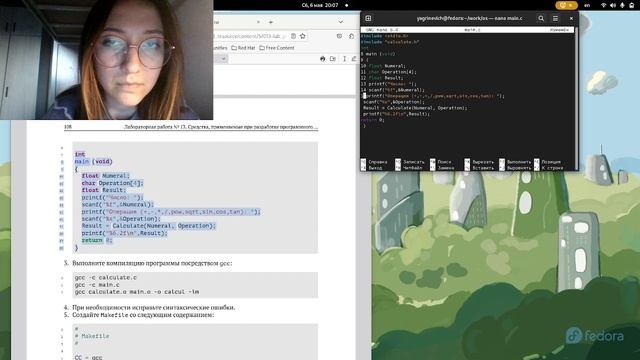Click nano Замена shortcut in terminal
Viewport: 640px width, 360px height.
tap(442, 168)
